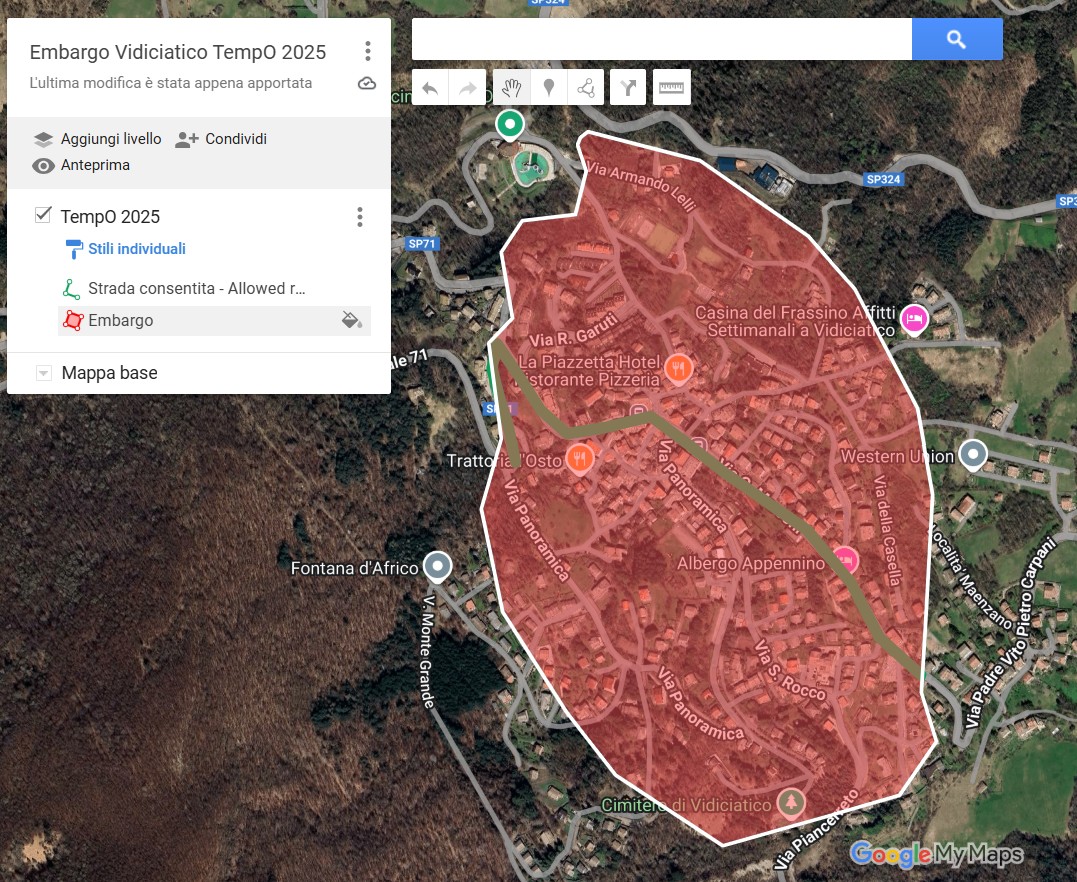Viewport: 1077px width, 882px height.
Task: Expand the Mappa base dropdown arrow
Action: (x=43, y=373)
